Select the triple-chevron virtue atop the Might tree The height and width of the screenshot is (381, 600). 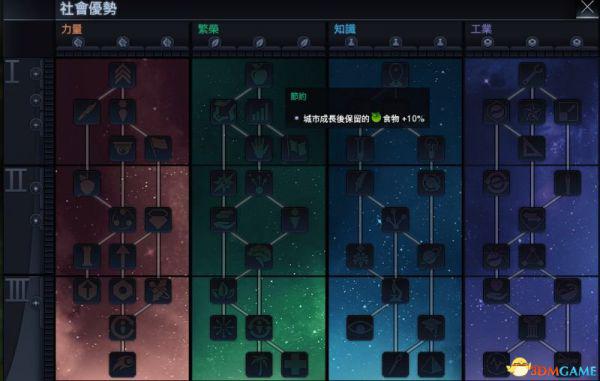pos(122,75)
